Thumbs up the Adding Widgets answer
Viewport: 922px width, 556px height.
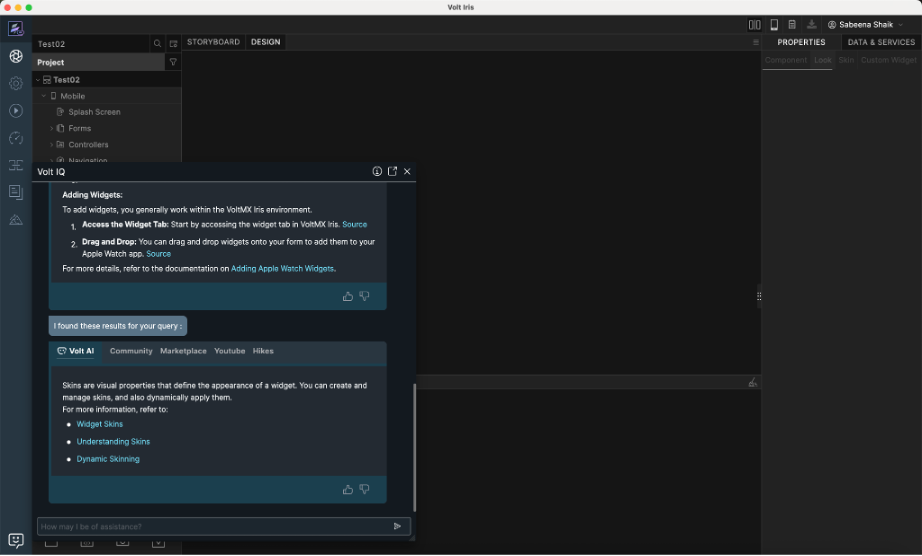pos(348,296)
